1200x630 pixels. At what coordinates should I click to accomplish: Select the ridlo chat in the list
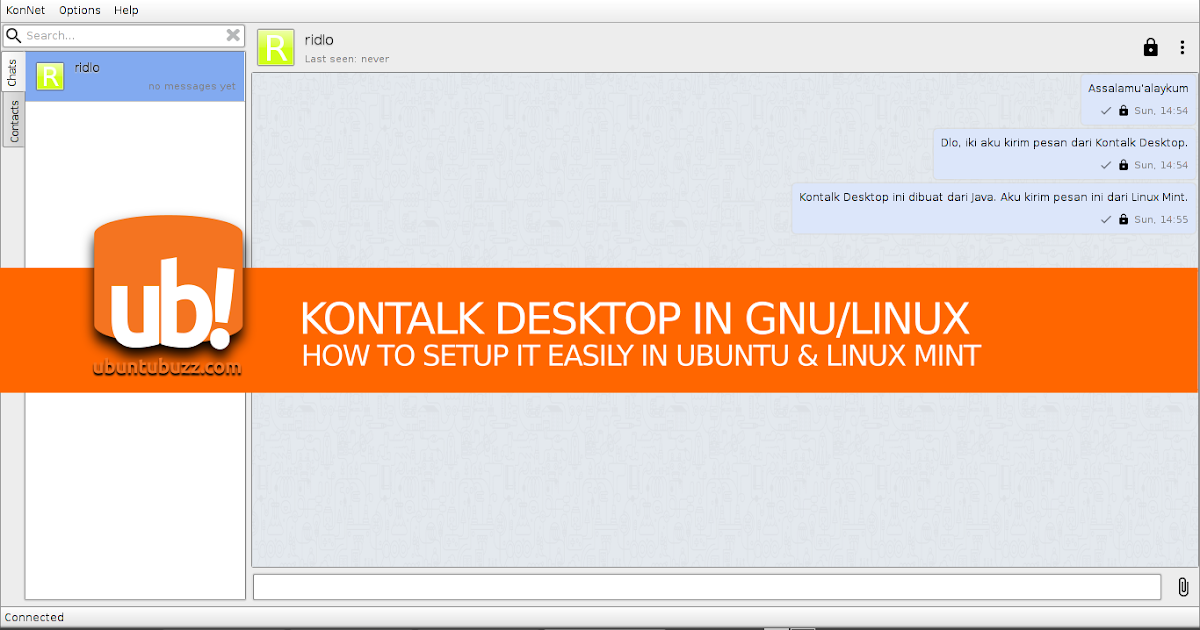click(x=135, y=76)
